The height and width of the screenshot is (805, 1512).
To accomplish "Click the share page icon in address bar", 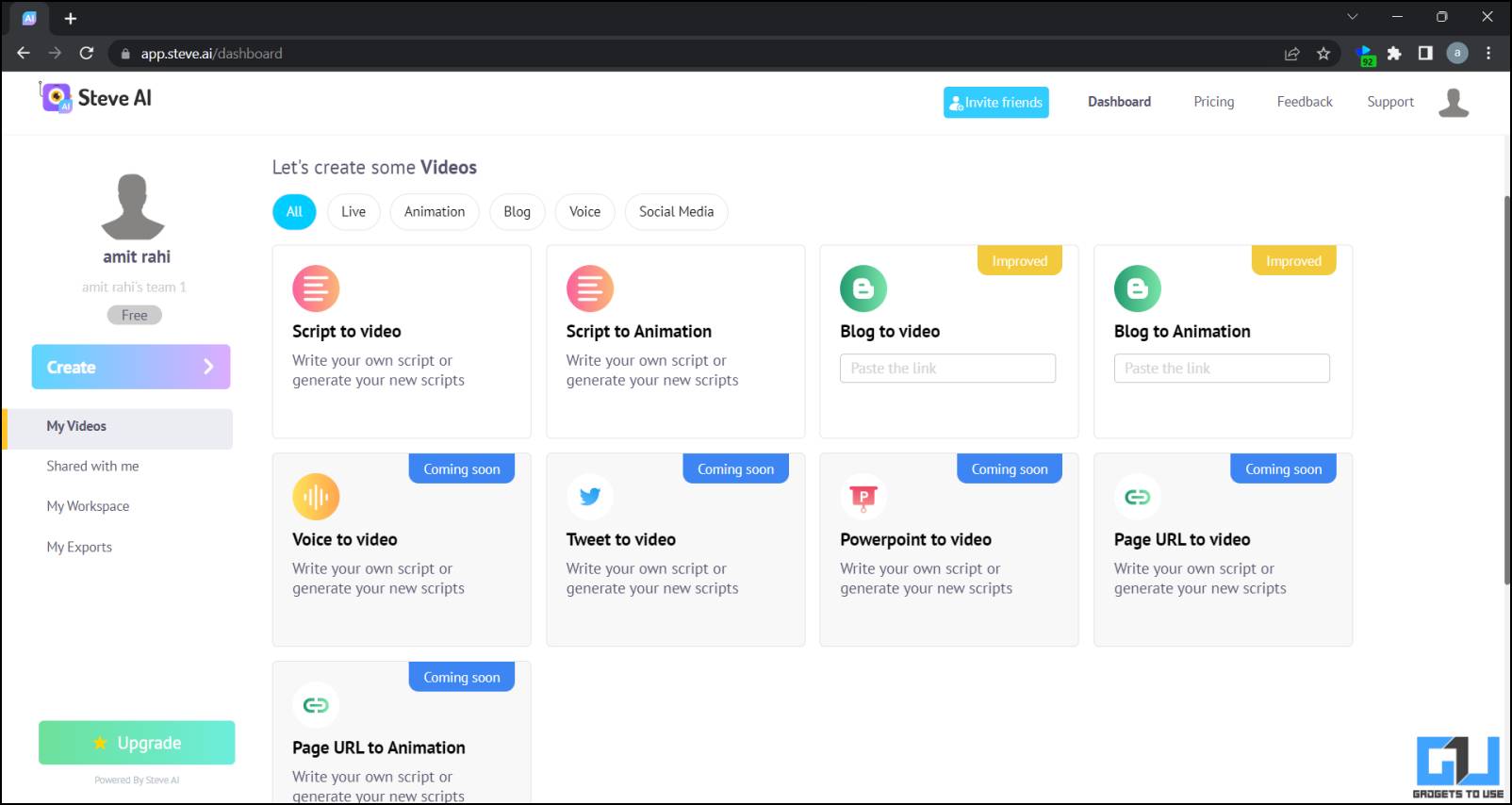I will click(x=1292, y=54).
